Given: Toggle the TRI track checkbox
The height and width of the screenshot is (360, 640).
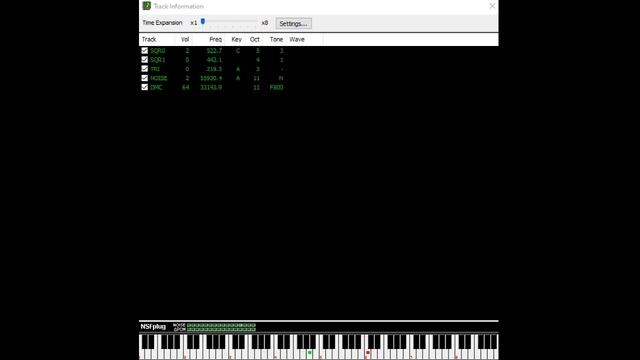Looking at the screenshot, I should tap(144, 69).
